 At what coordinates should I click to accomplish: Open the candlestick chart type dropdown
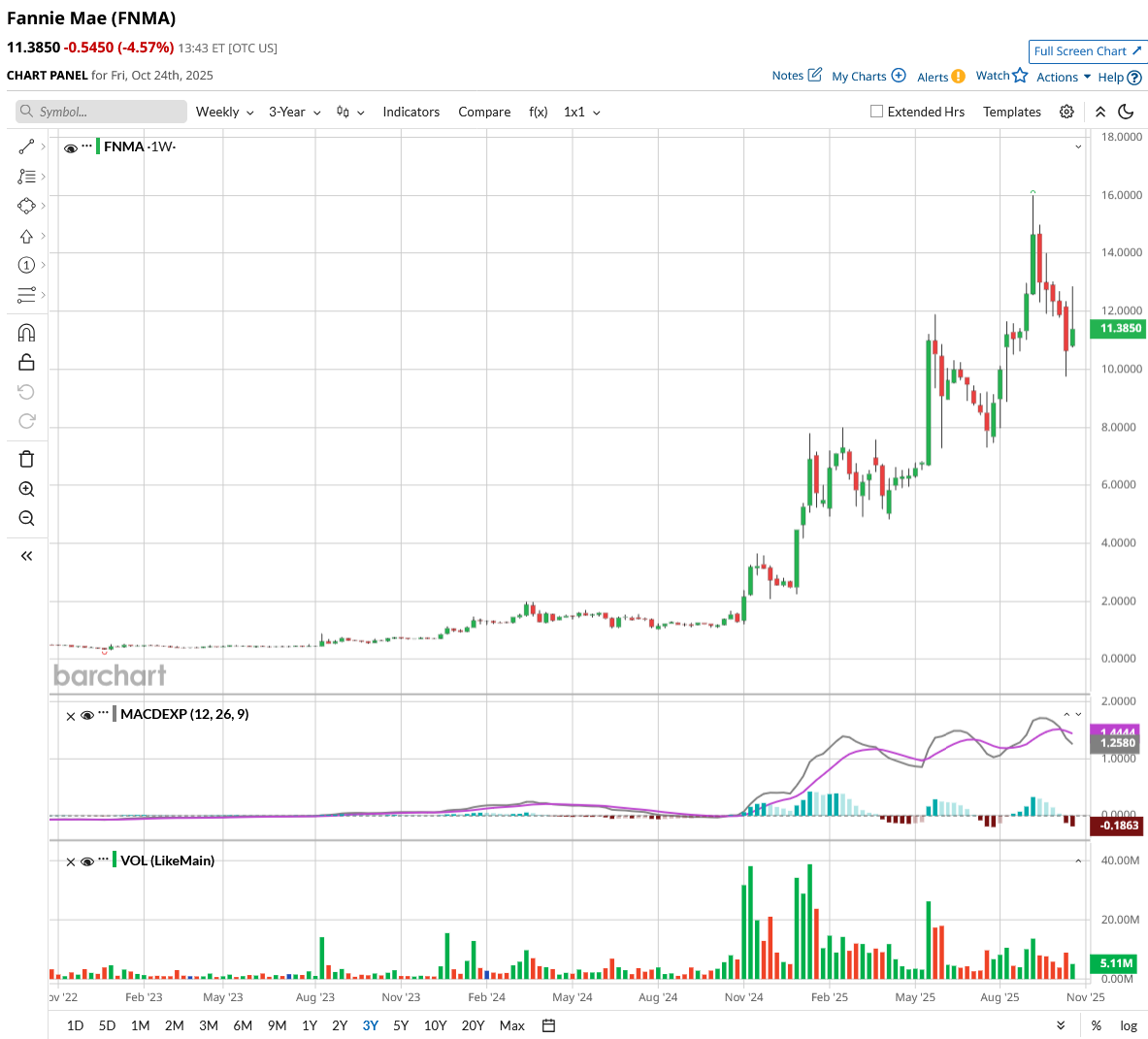(350, 112)
